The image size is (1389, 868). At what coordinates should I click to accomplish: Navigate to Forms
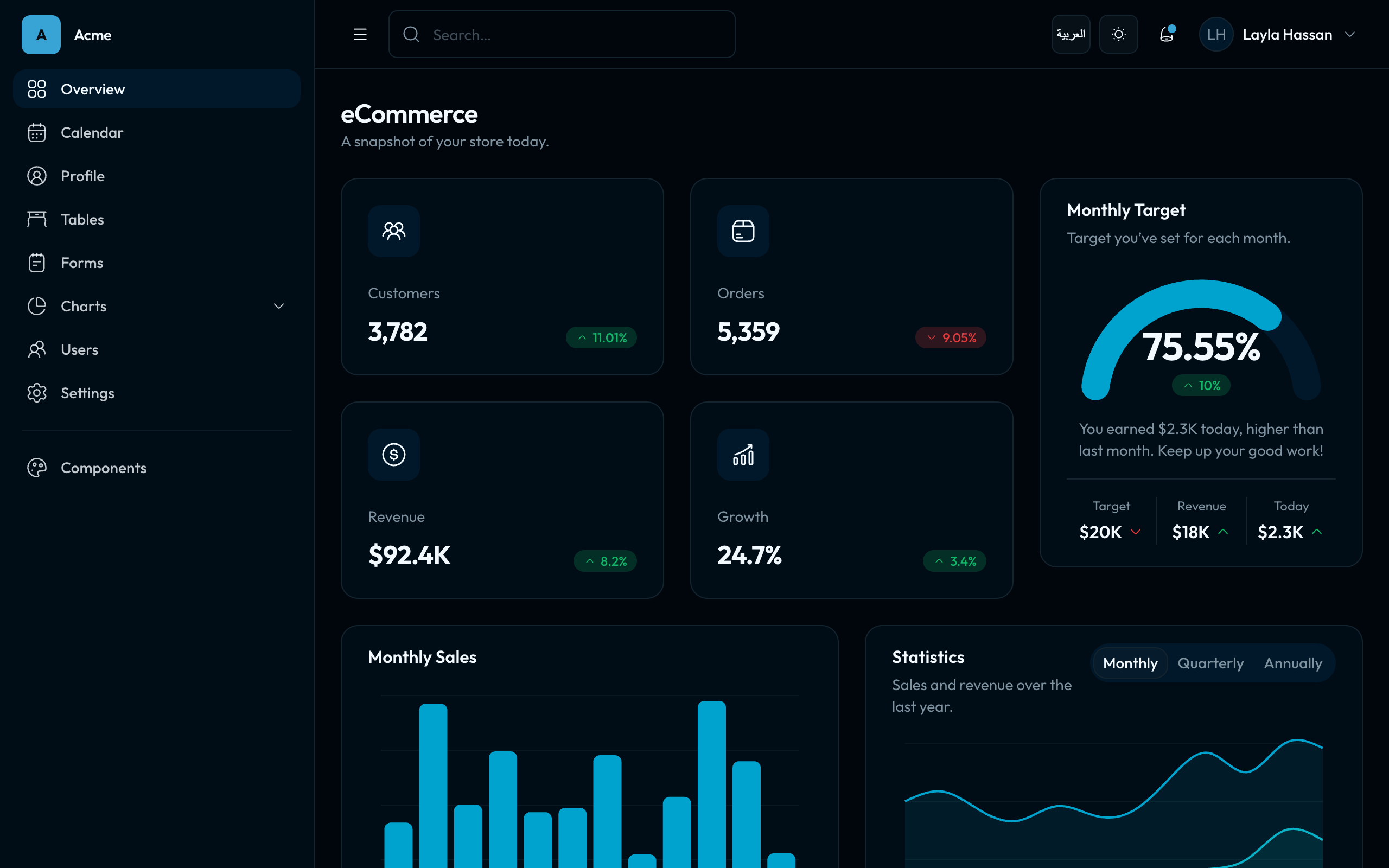pos(157,263)
